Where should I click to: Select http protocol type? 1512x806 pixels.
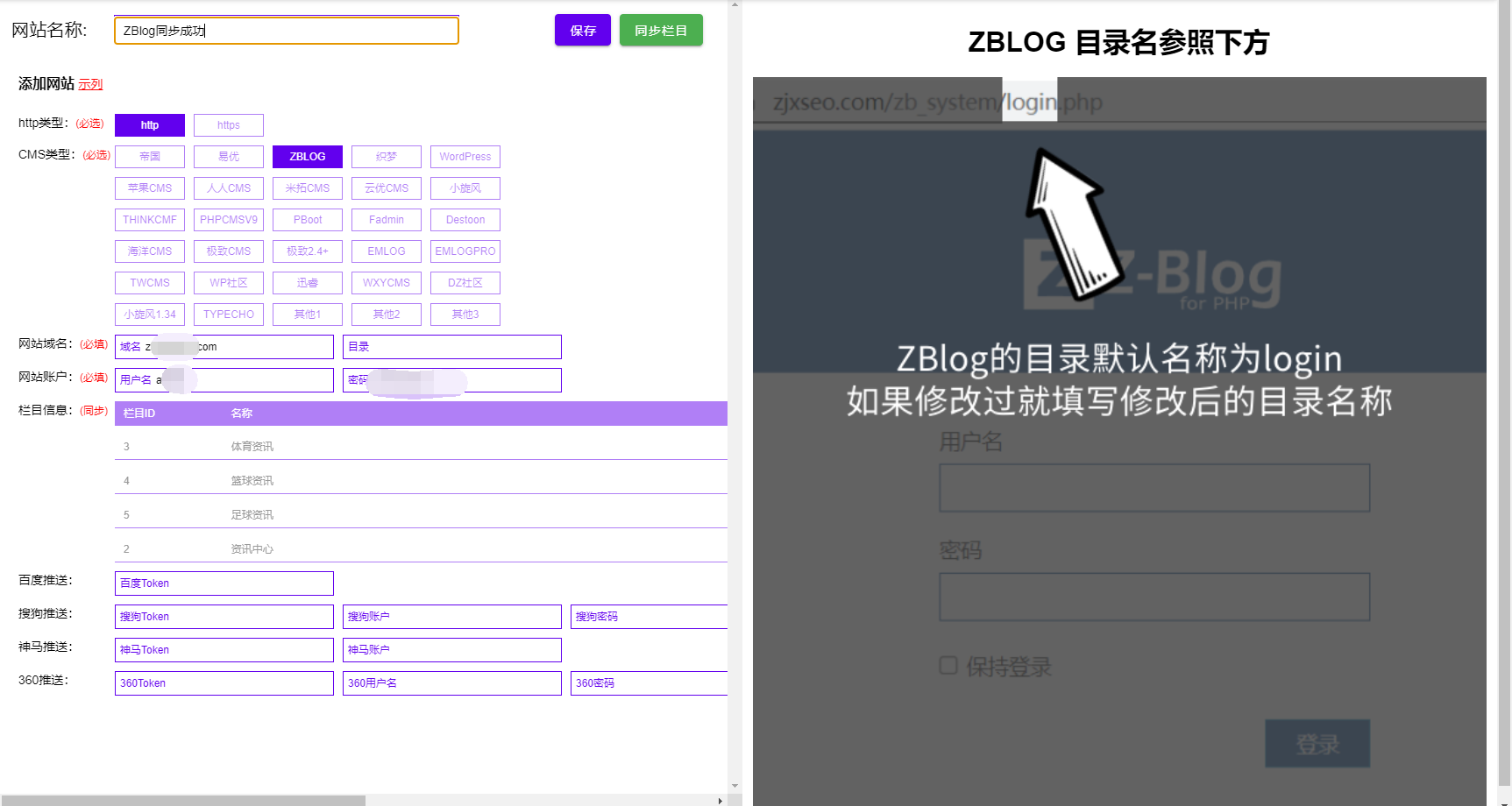(150, 125)
